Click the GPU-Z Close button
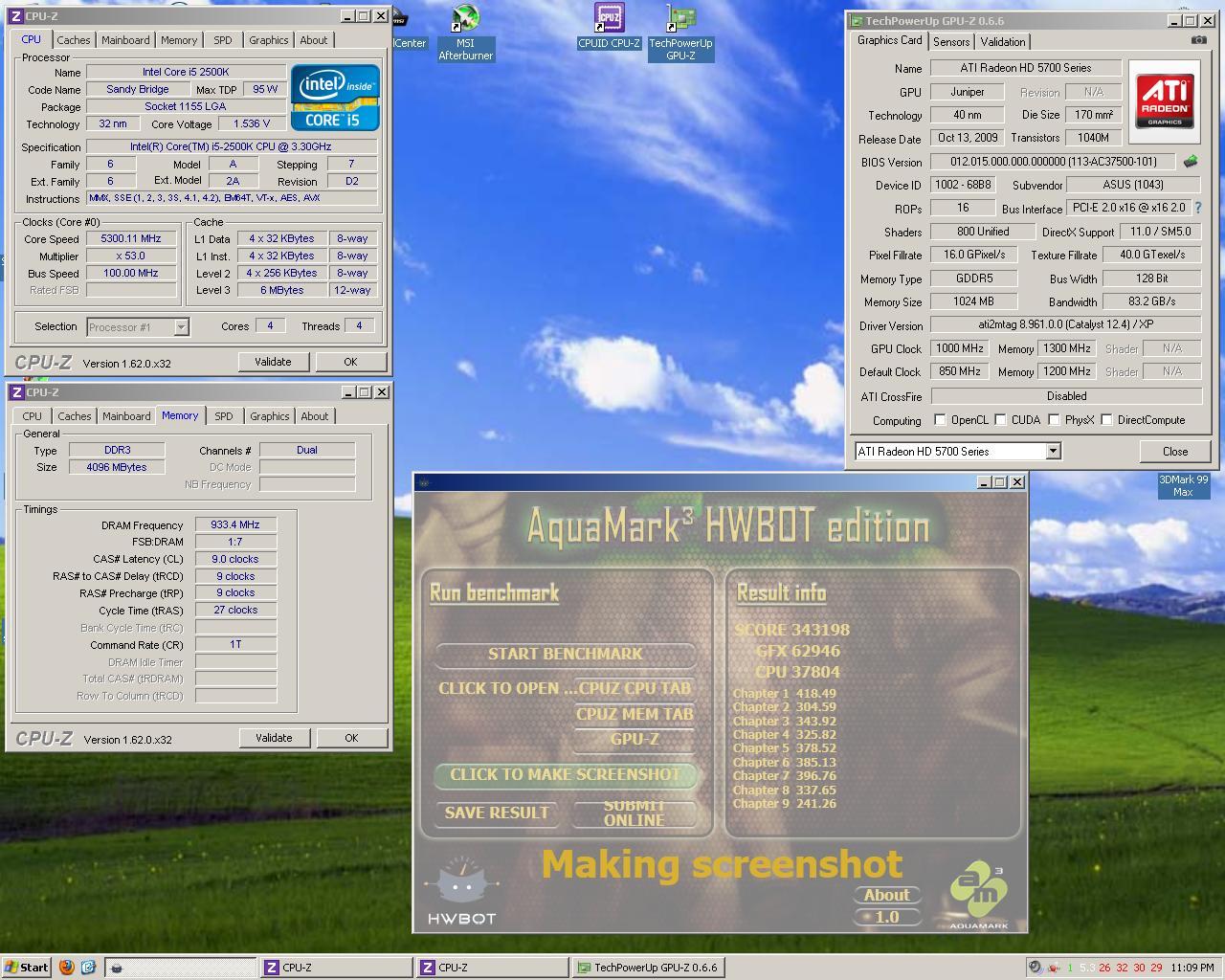 1175,452
